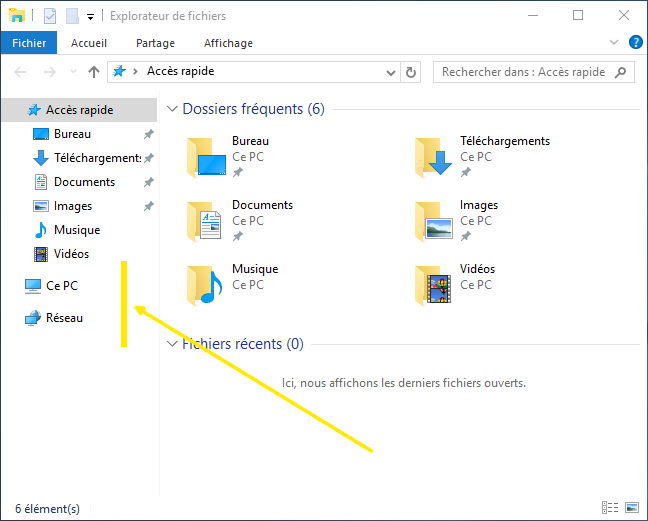Click the Quick Access Toolbar properties icon

coord(50,16)
